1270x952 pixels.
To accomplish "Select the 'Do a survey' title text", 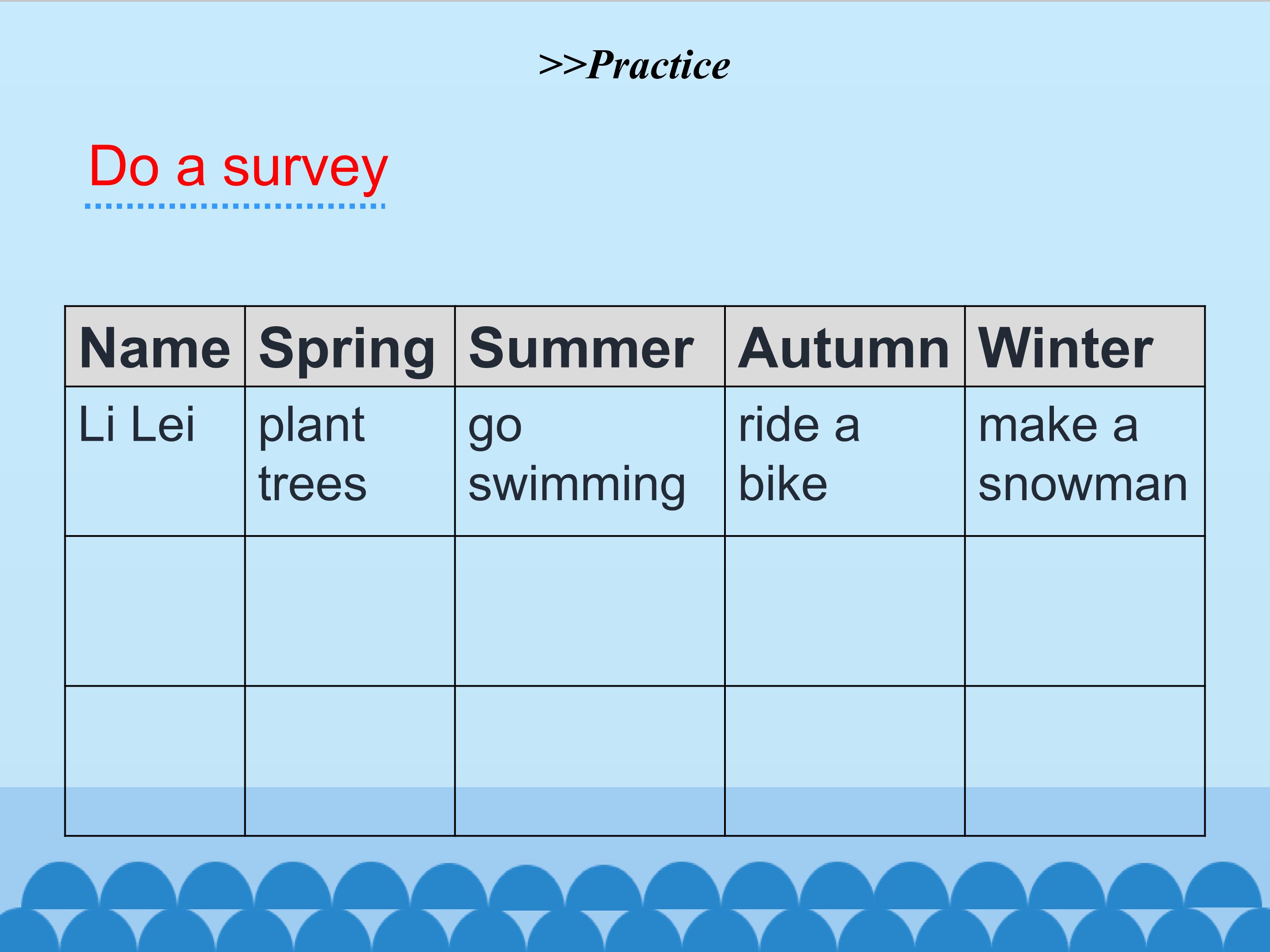I will [238, 167].
